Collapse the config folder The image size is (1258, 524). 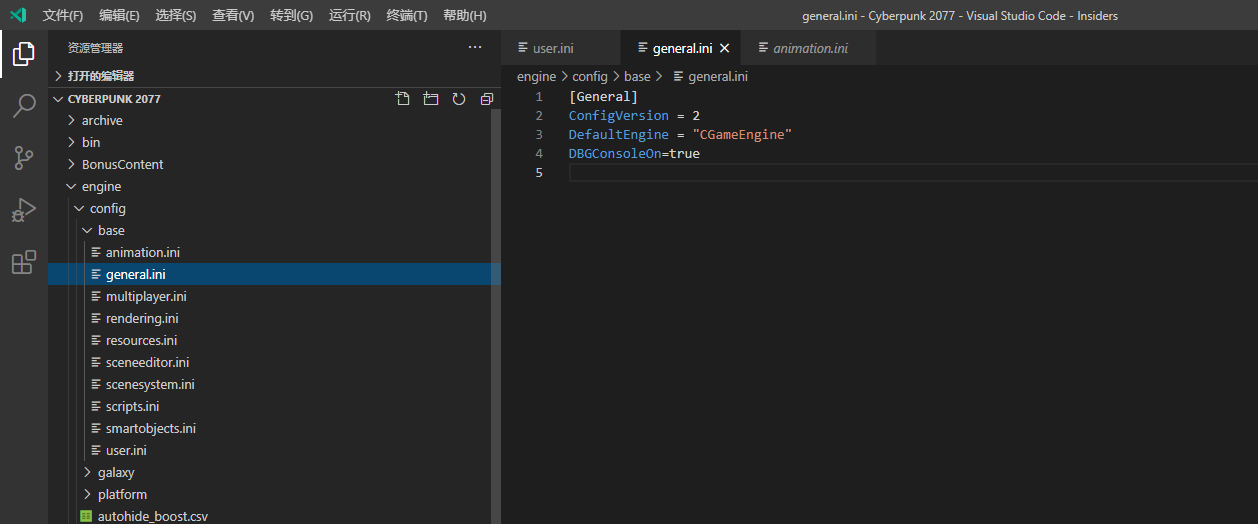(107, 209)
